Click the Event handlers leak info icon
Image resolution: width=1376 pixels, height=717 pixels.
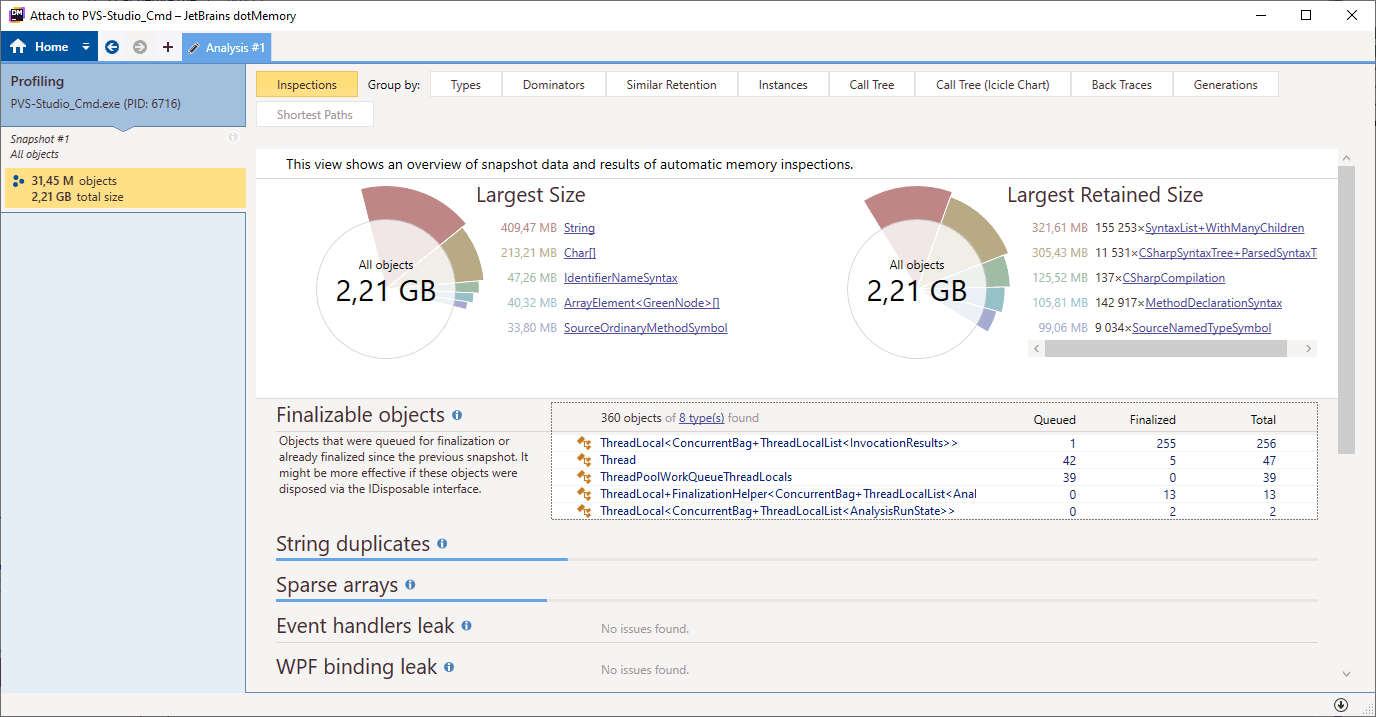pos(466,626)
